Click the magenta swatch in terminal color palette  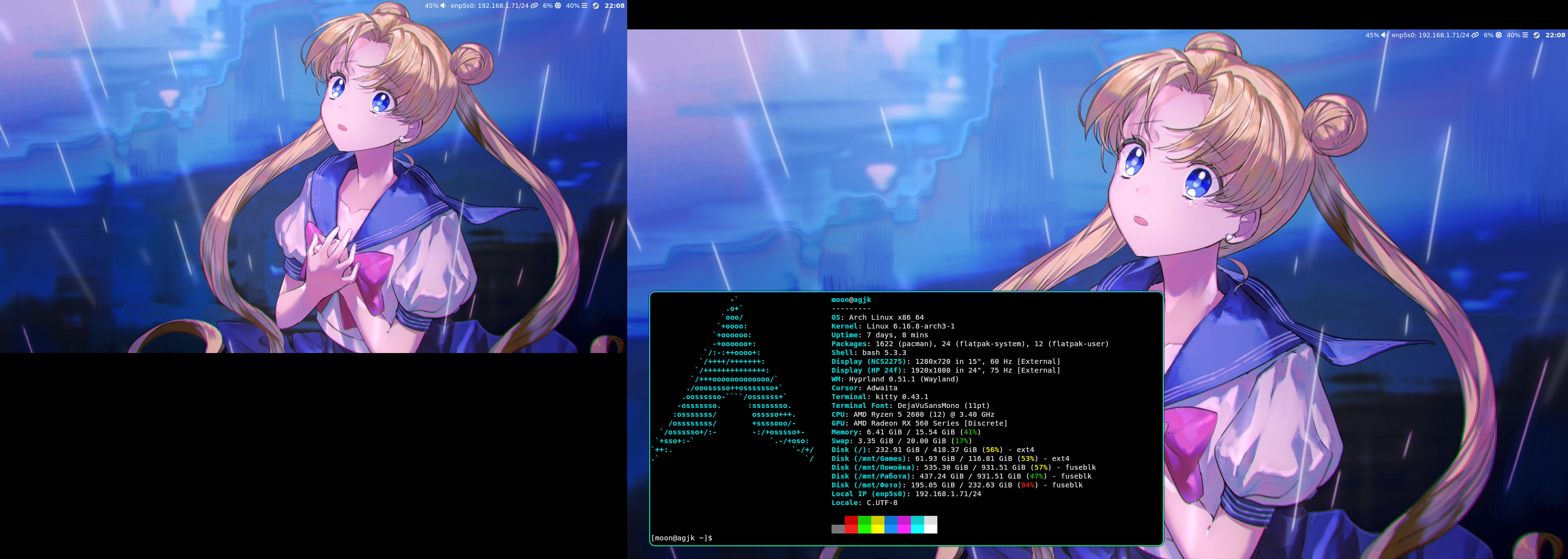(x=904, y=524)
